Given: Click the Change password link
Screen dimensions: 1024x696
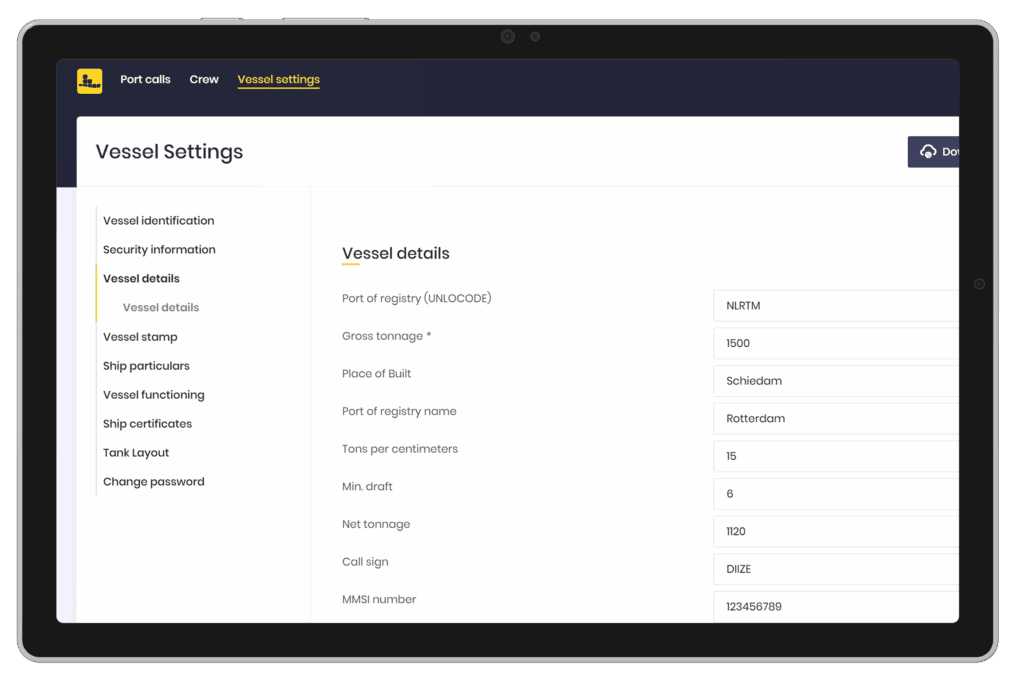Looking at the screenshot, I should (x=153, y=482).
